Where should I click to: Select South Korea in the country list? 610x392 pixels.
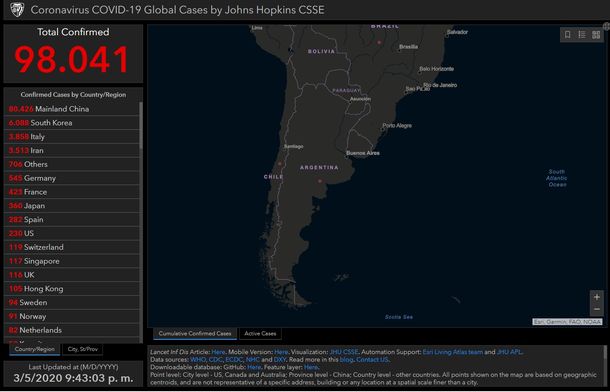tap(71, 123)
